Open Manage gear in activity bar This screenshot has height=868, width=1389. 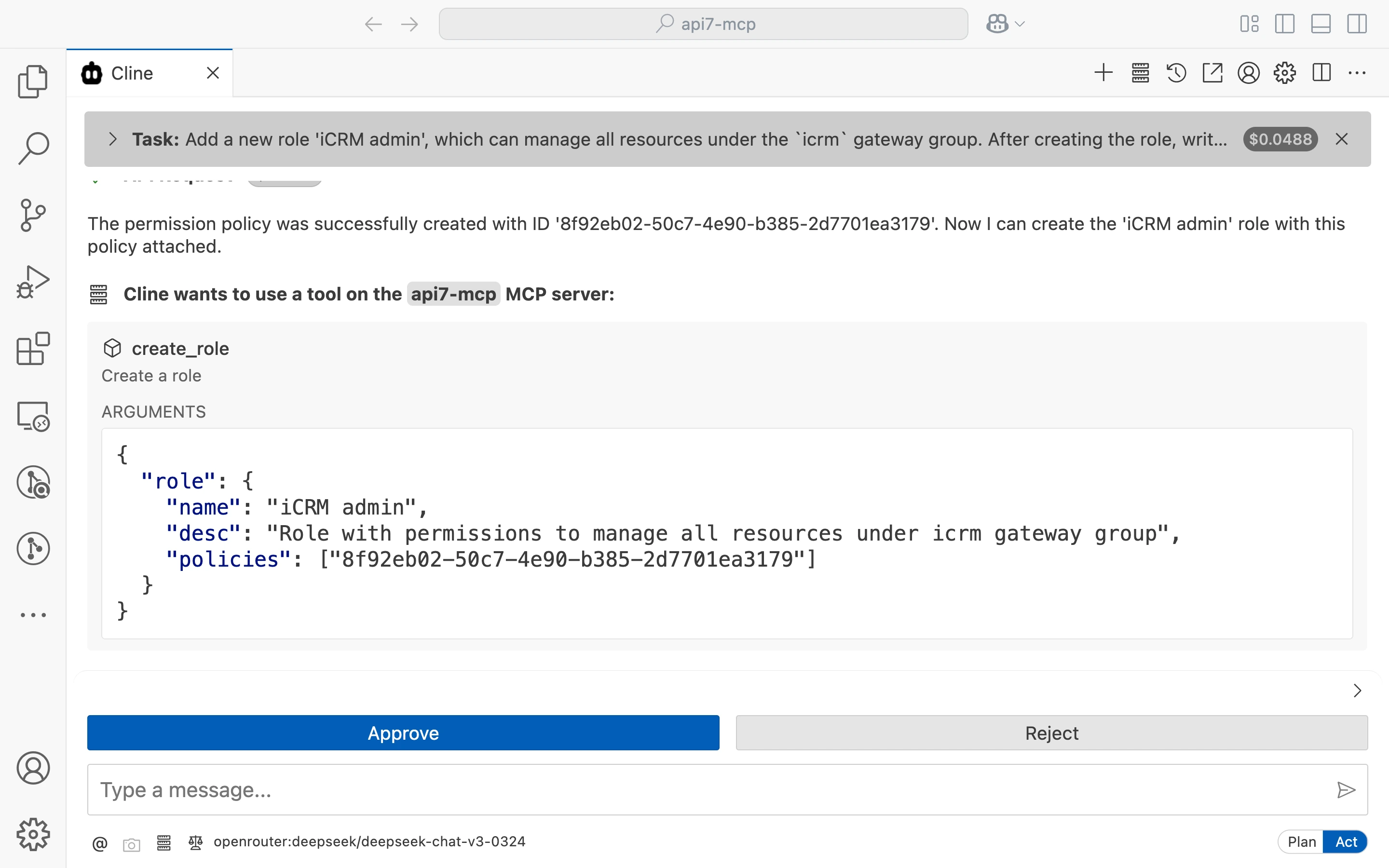pos(33,834)
